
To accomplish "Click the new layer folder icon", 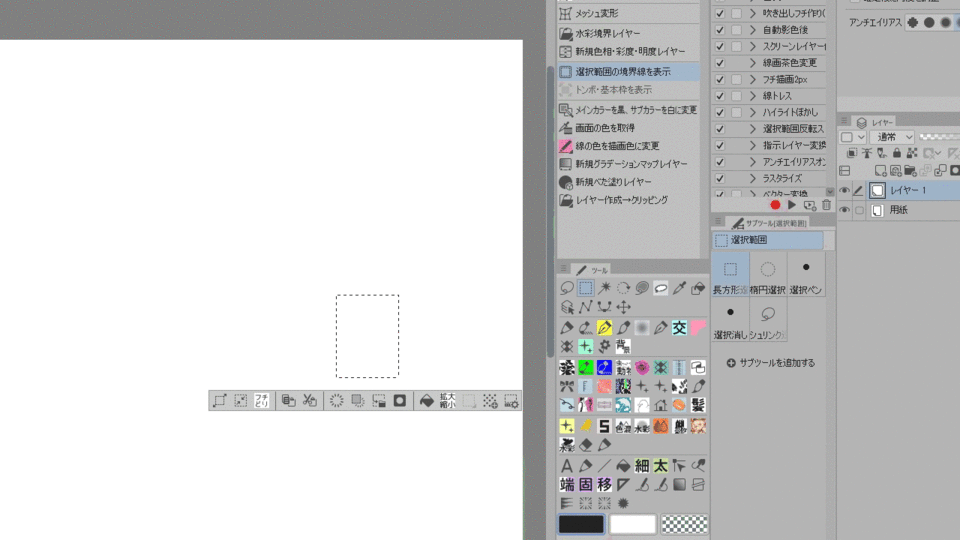I will tap(910, 170).
